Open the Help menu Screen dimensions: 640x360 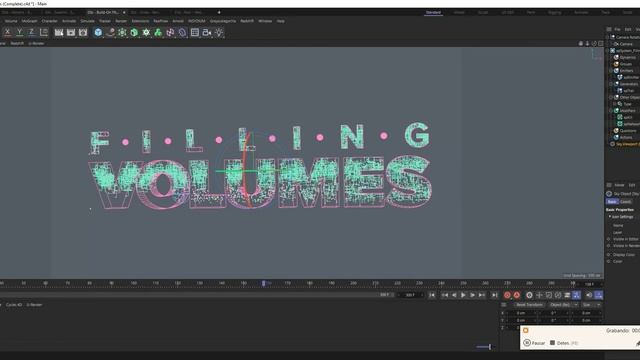pyautogui.click(x=280, y=21)
